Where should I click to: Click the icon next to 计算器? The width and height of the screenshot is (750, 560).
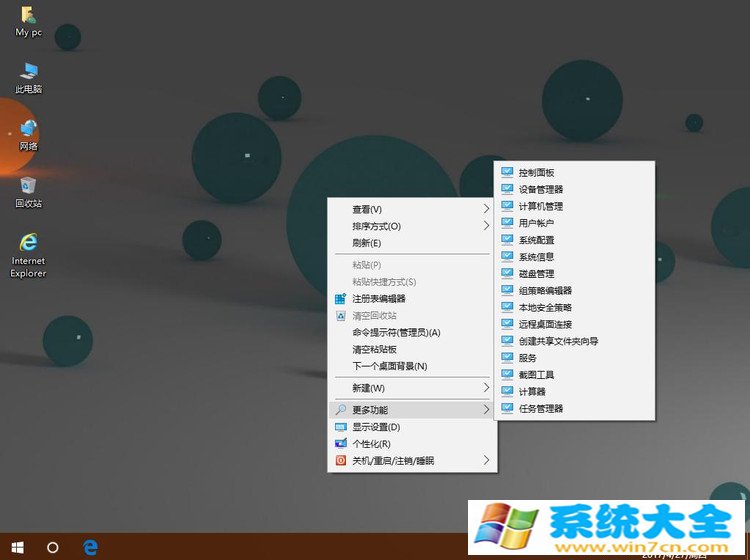[507, 392]
